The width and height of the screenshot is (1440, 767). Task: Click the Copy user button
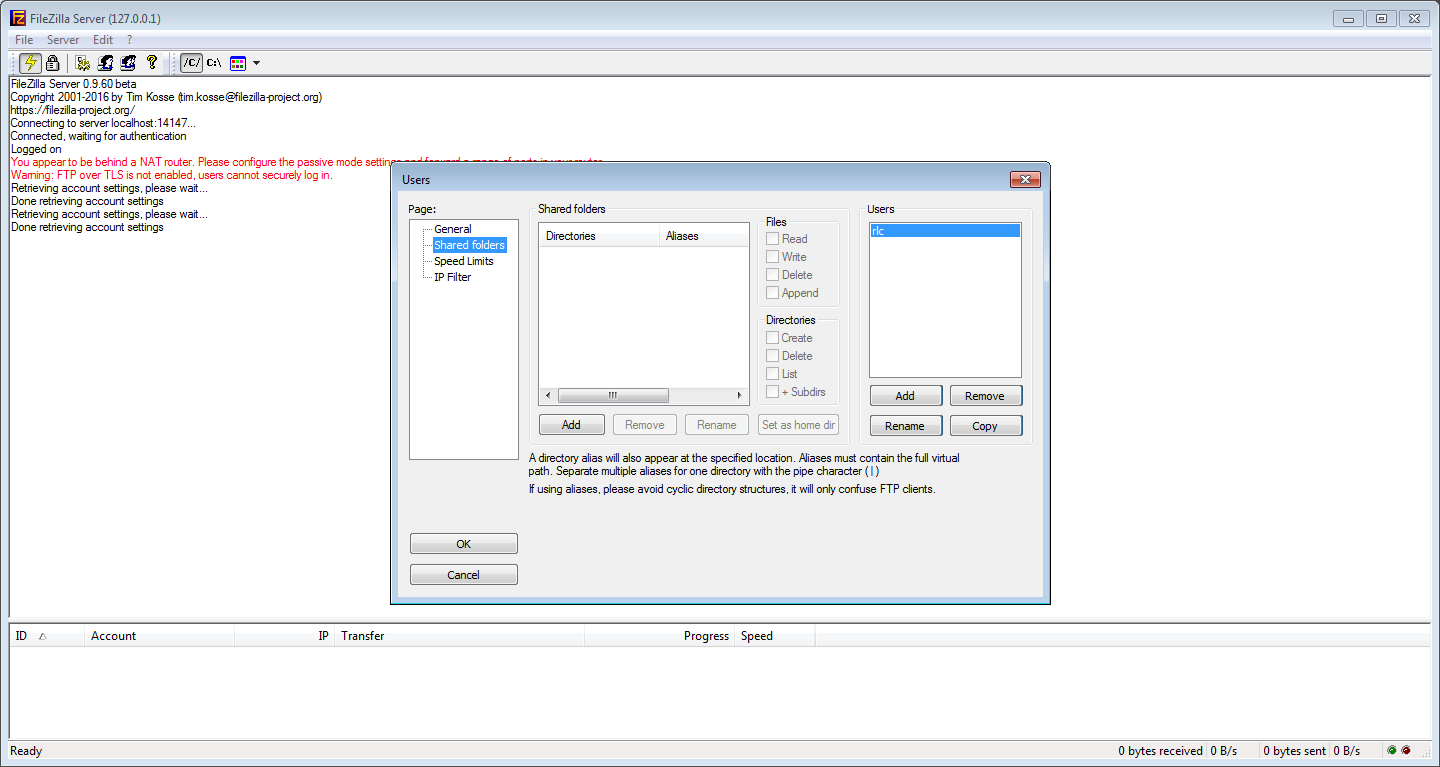(x=985, y=426)
